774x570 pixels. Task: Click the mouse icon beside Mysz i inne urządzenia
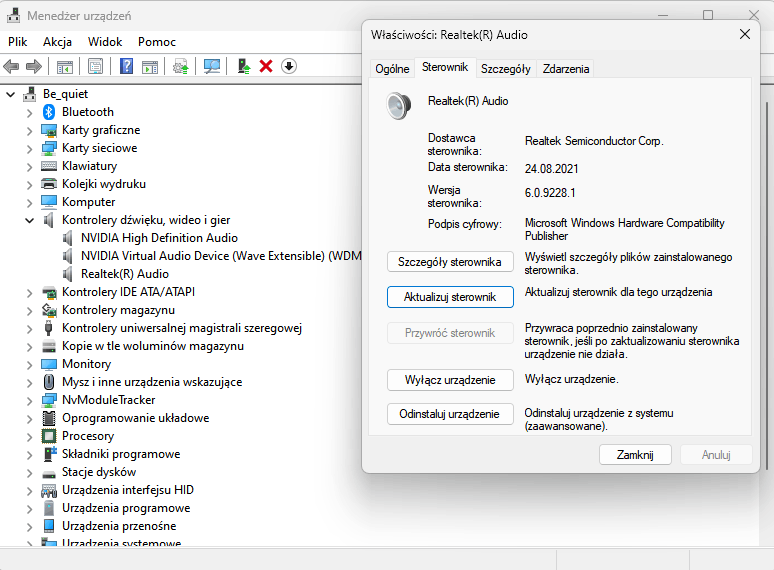(x=49, y=382)
